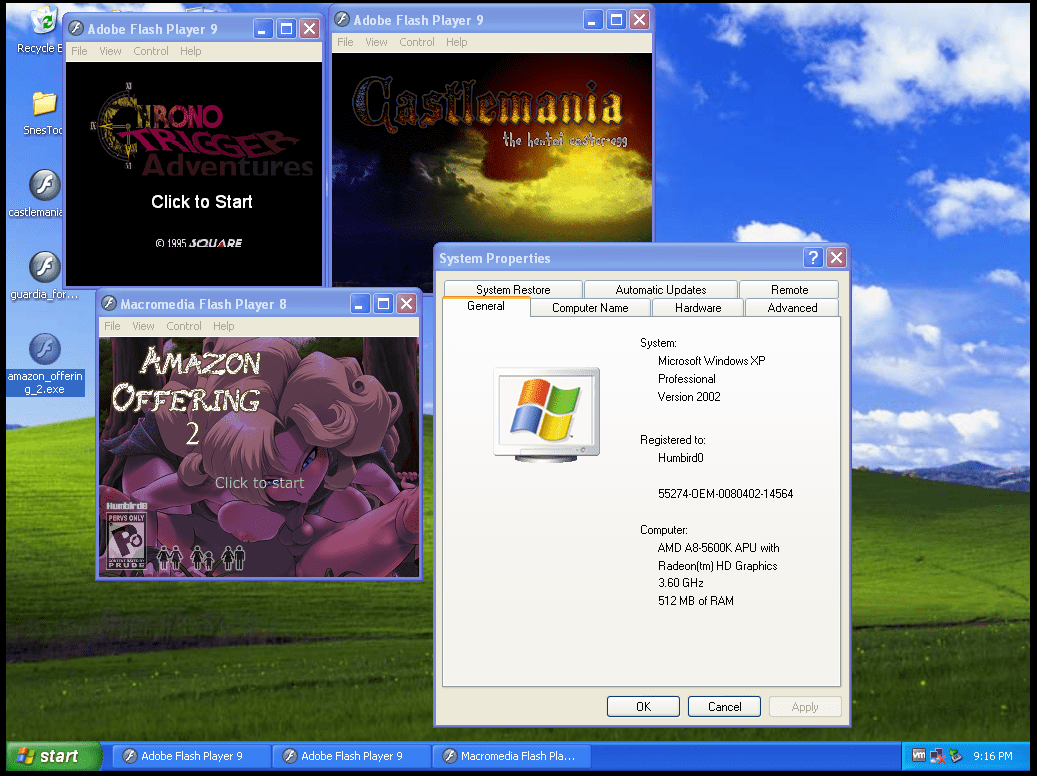Click the Flash icon in Macromedia Flash Player 8 title bar
Viewport: 1037px width, 776px height.
tap(108, 304)
